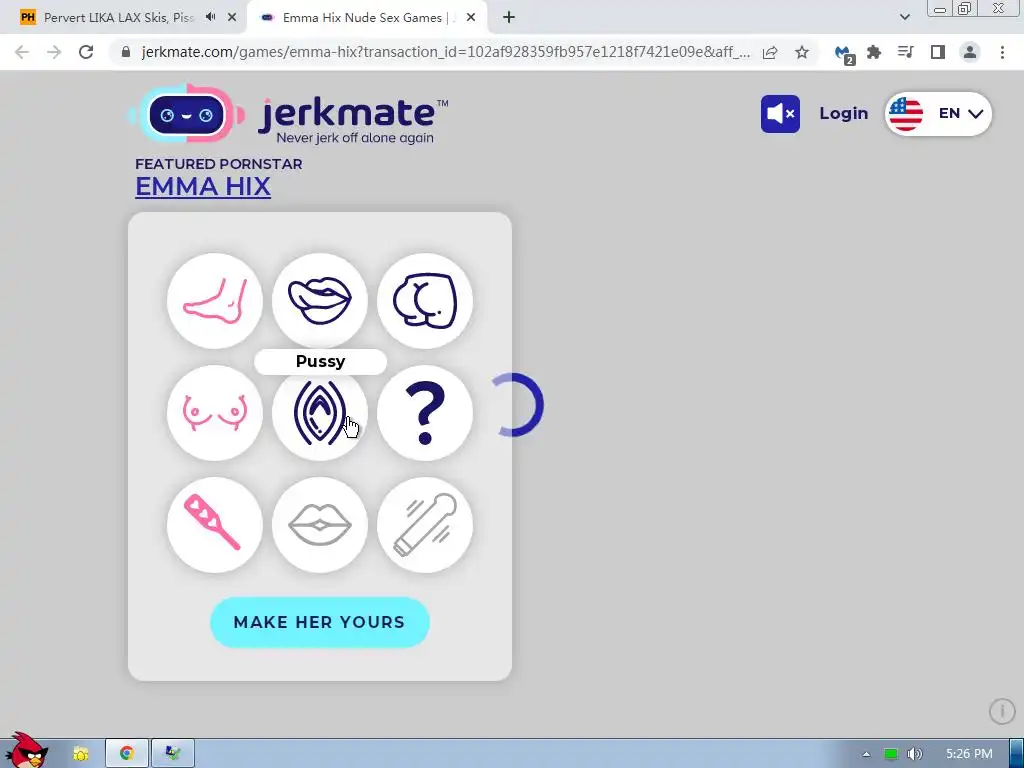This screenshot has height=768, width=1024.
Task: Click the Login link
Action: (x=844, y=114)
